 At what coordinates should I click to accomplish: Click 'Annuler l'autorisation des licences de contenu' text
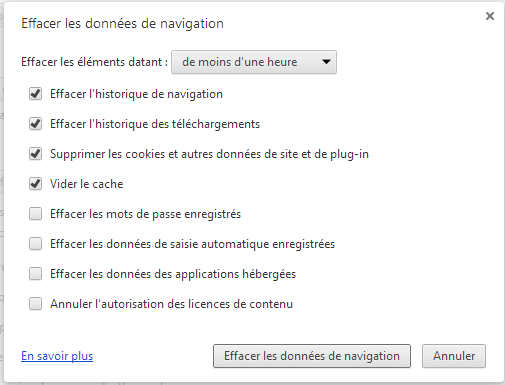(x=171, y=304)
